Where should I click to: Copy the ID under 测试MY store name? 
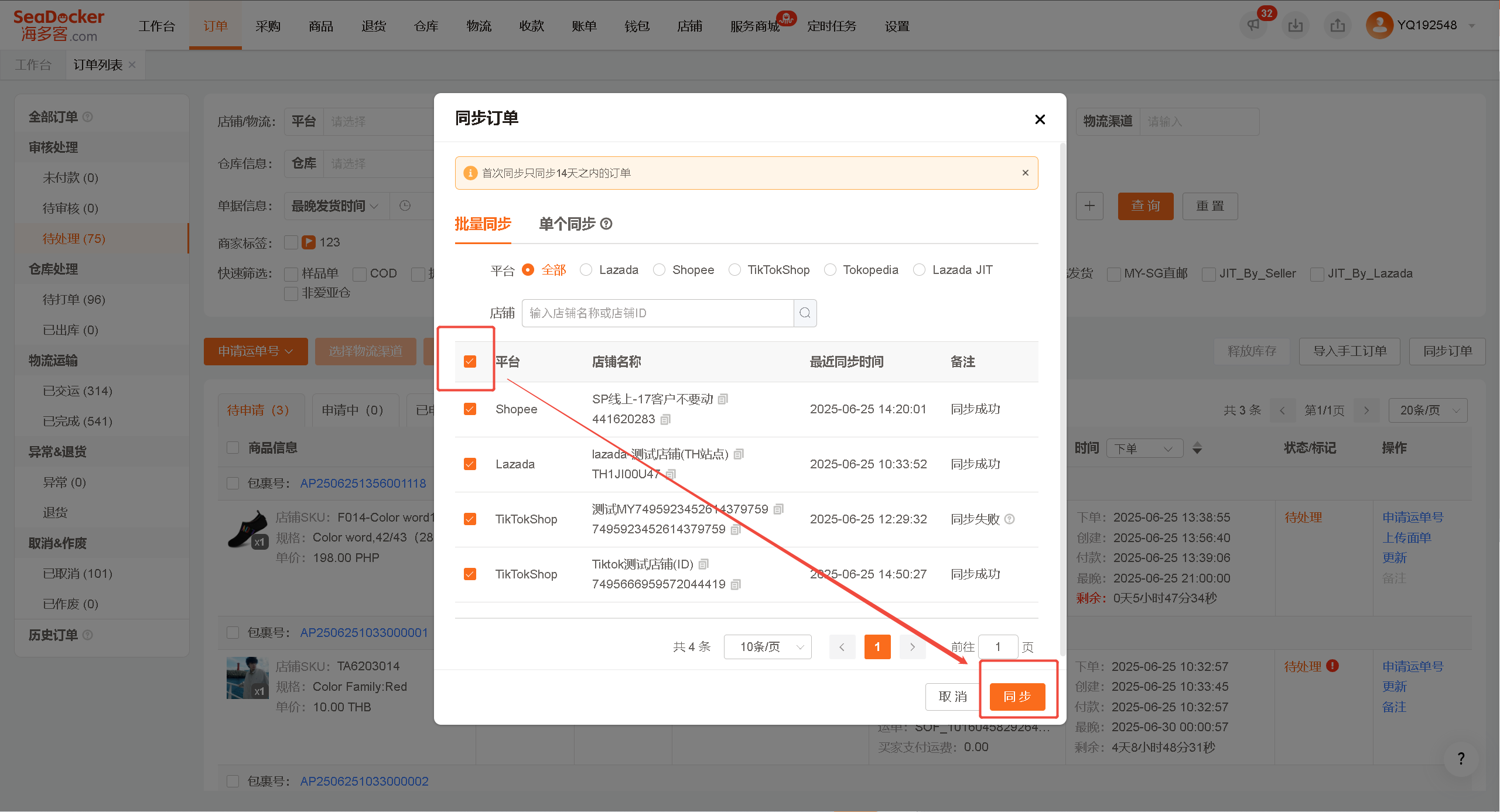736,529
